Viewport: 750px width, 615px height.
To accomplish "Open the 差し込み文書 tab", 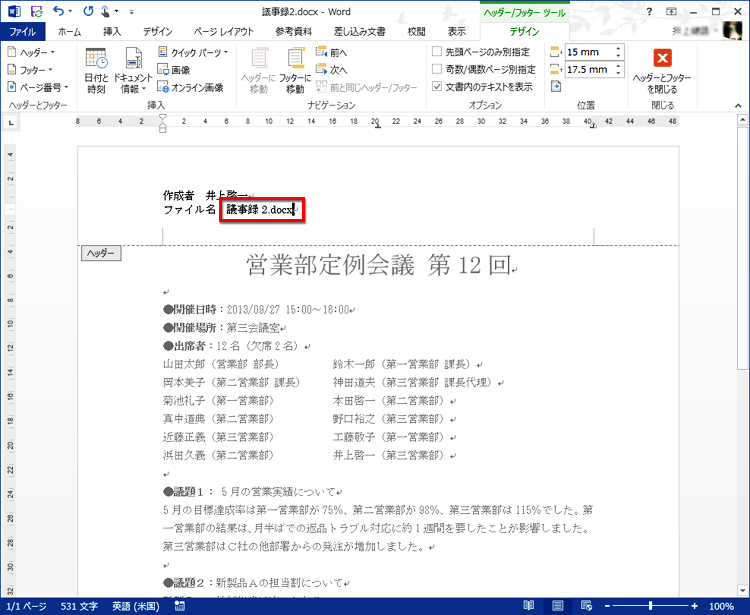I will tap(359, 32).
